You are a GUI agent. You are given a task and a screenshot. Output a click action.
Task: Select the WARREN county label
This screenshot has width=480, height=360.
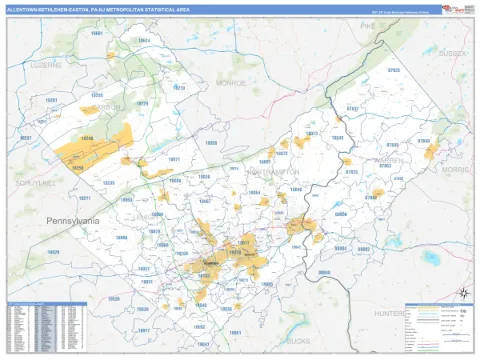point(388,160)
